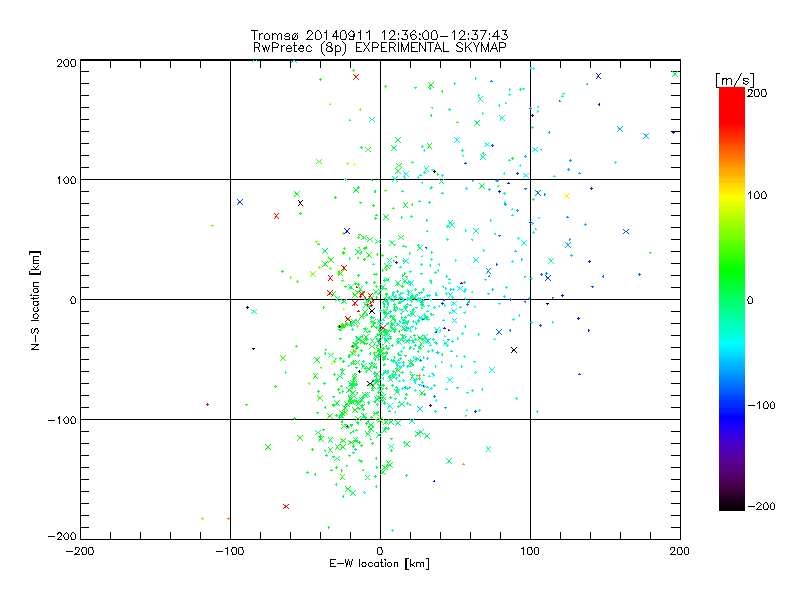Click the E-W axis tick label '200'

click(x=680, y=551)
